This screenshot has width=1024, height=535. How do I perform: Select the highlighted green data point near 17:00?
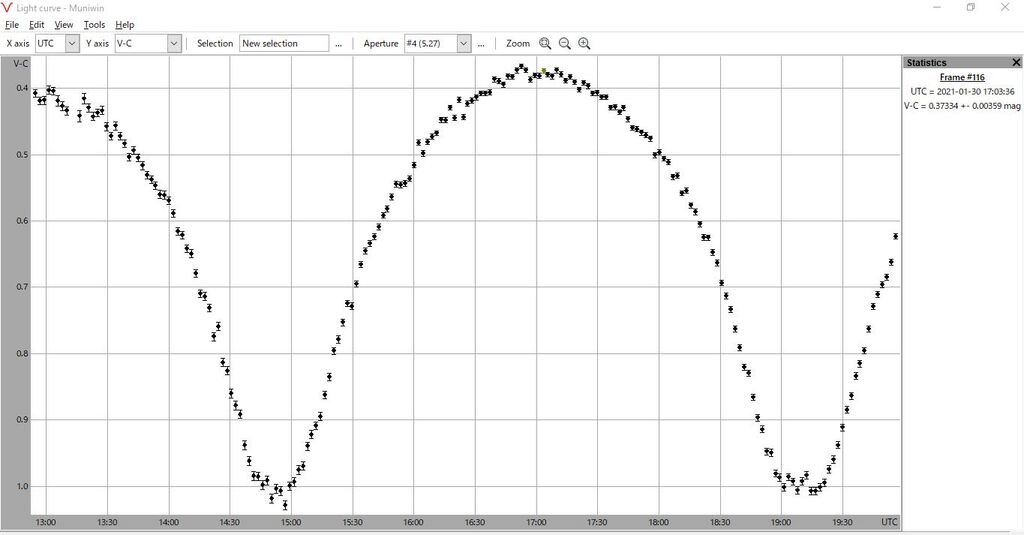pyautogui.click(x=543, y=71)
